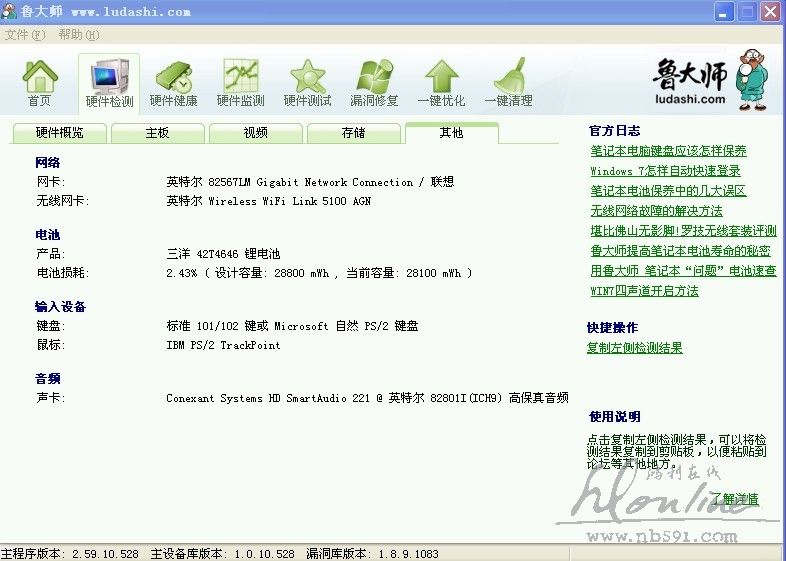Image resolution: width=786 pixels, height=561 pixels.
Task: Click the 了解详情 link
Action: pos(735,499)
